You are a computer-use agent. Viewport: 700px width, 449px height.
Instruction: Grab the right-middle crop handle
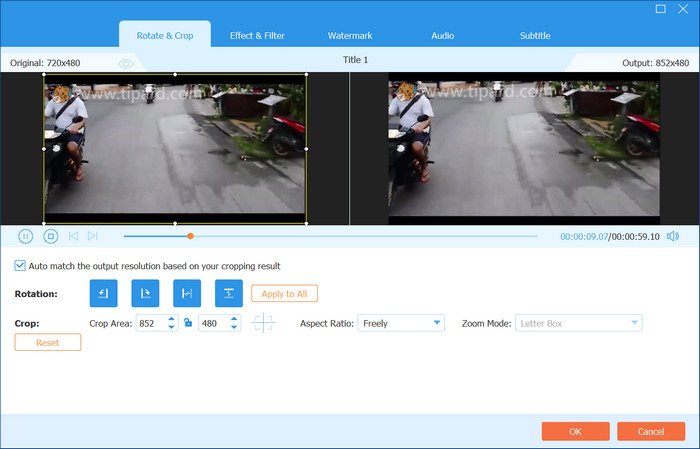[306, 149]
